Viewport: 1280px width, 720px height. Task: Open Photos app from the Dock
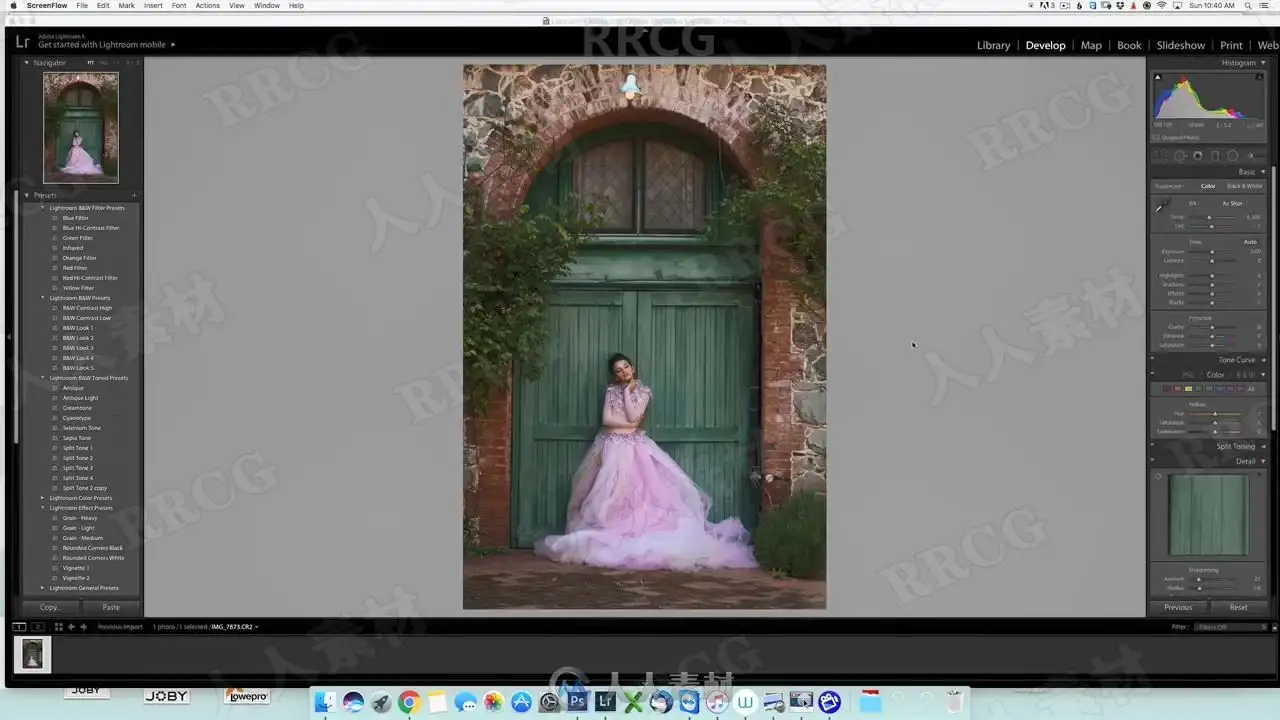click(493, 702)
